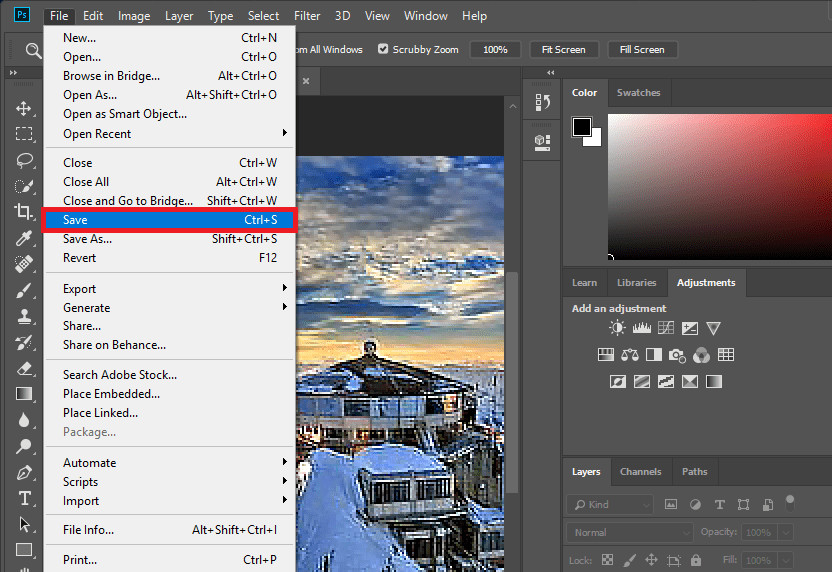Select the Crop tool
The height and width of the screenshot is (572, 832).
click(24, 212)
